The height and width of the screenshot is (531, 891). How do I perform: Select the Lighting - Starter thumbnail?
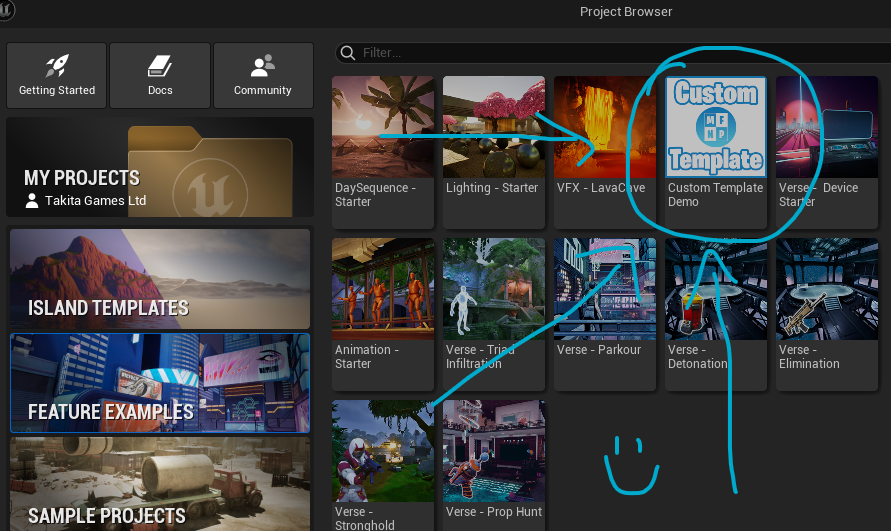[494, 127]
